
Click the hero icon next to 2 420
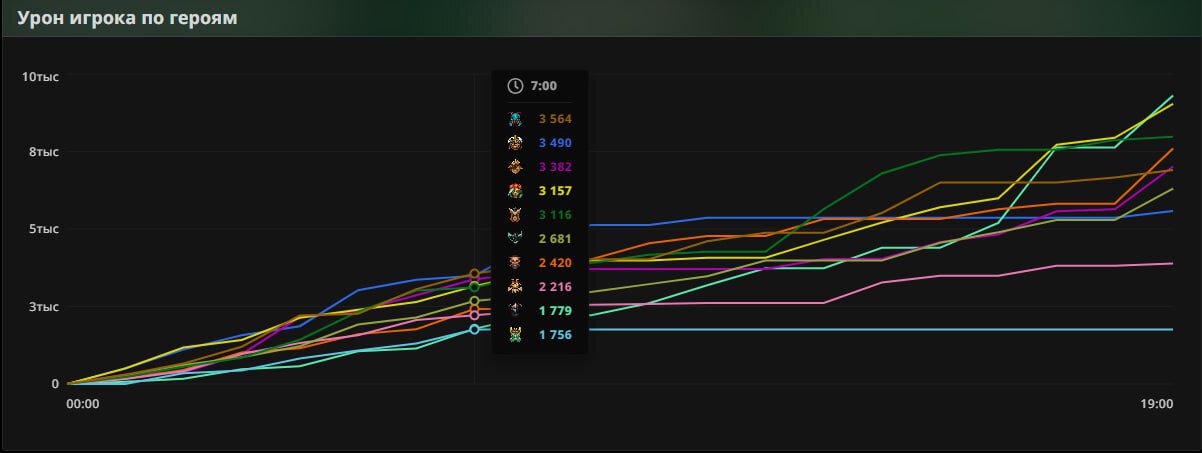coord(515,263)
